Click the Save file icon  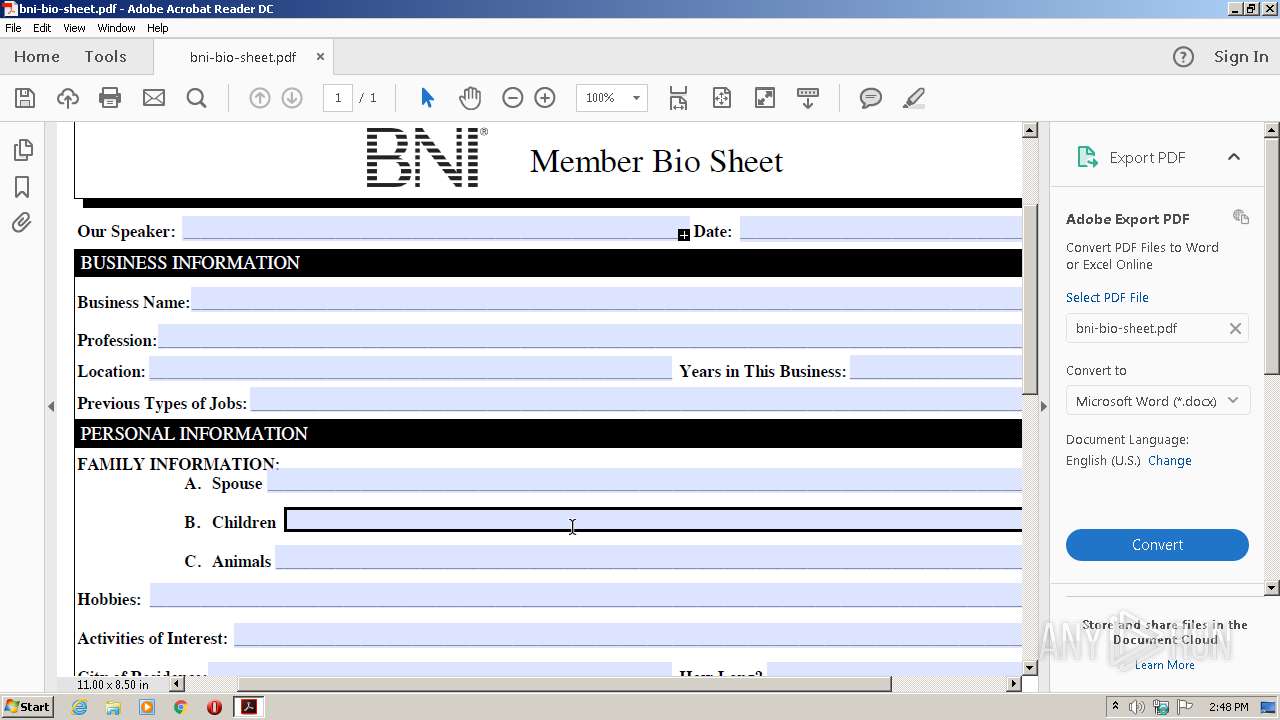point(25,98)
